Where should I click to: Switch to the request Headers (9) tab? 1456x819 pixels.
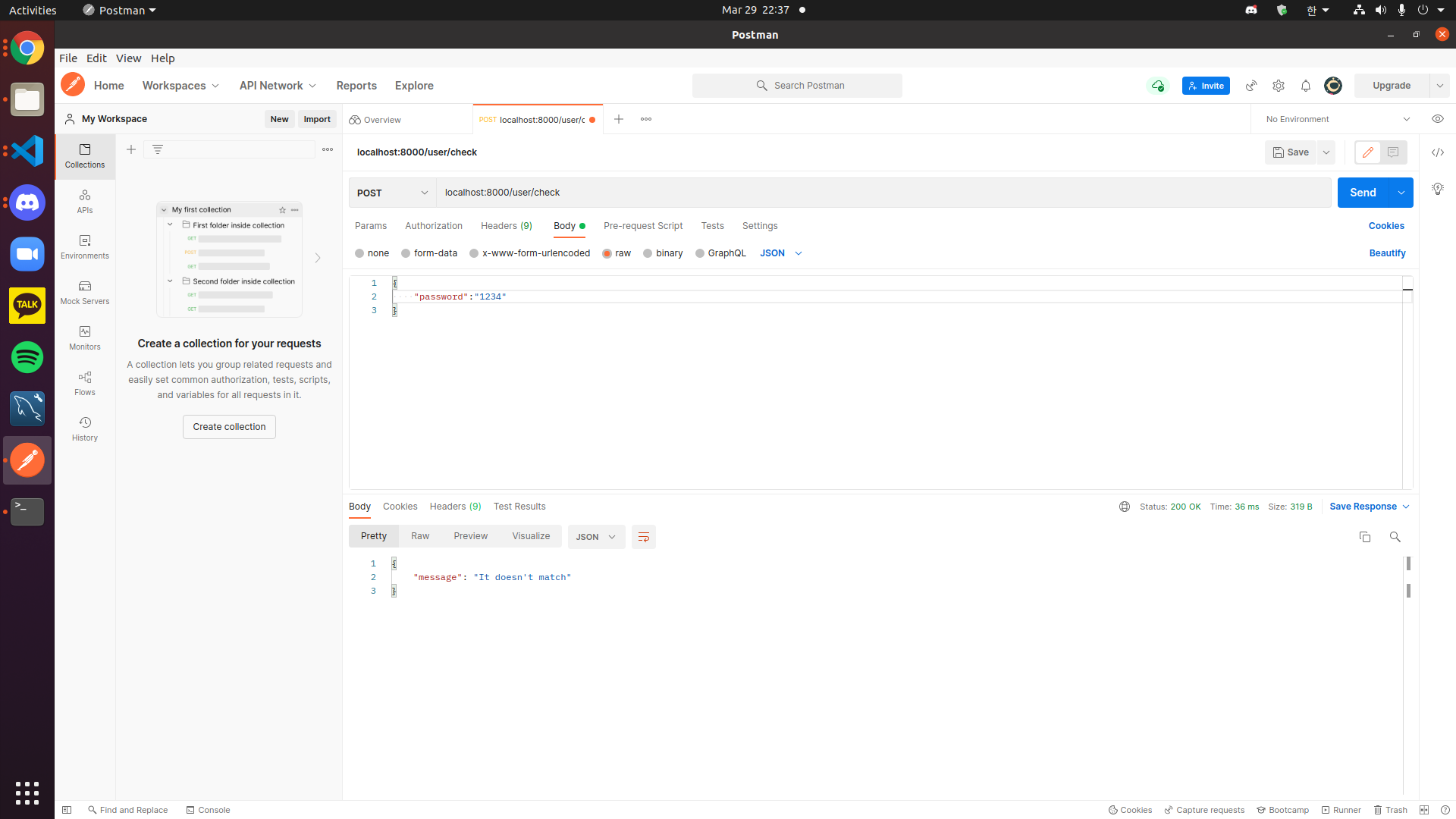[x=507, y=226]
